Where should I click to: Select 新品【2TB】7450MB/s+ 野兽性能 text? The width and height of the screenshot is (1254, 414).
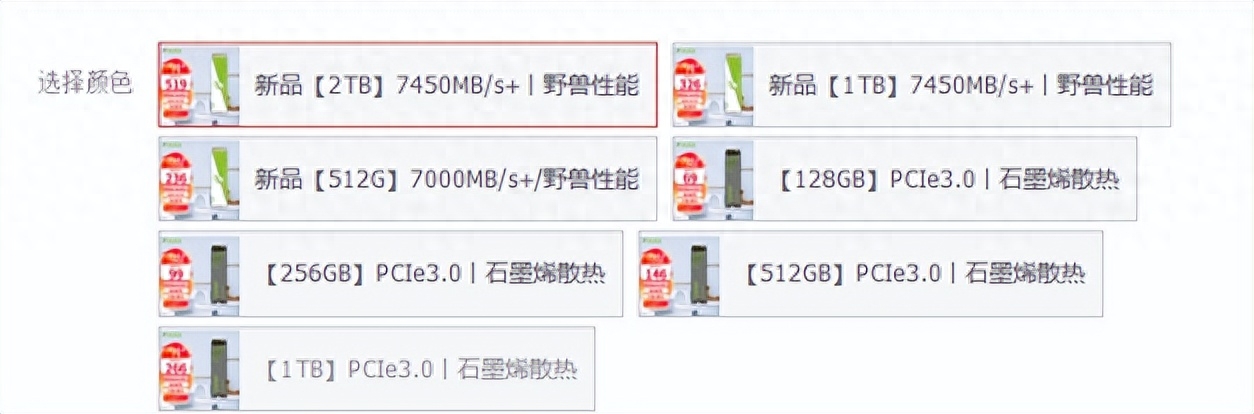446,85
